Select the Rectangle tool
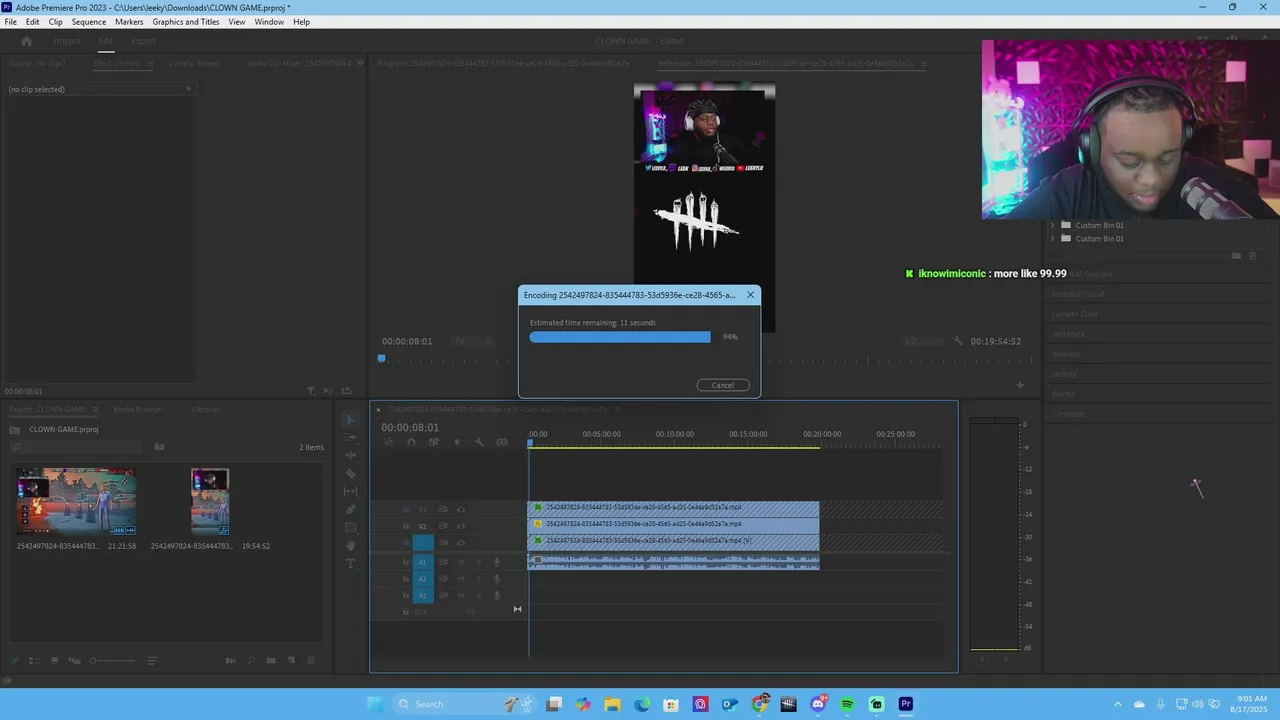The height and width of the screenshot is (720, 1280). 350,528
